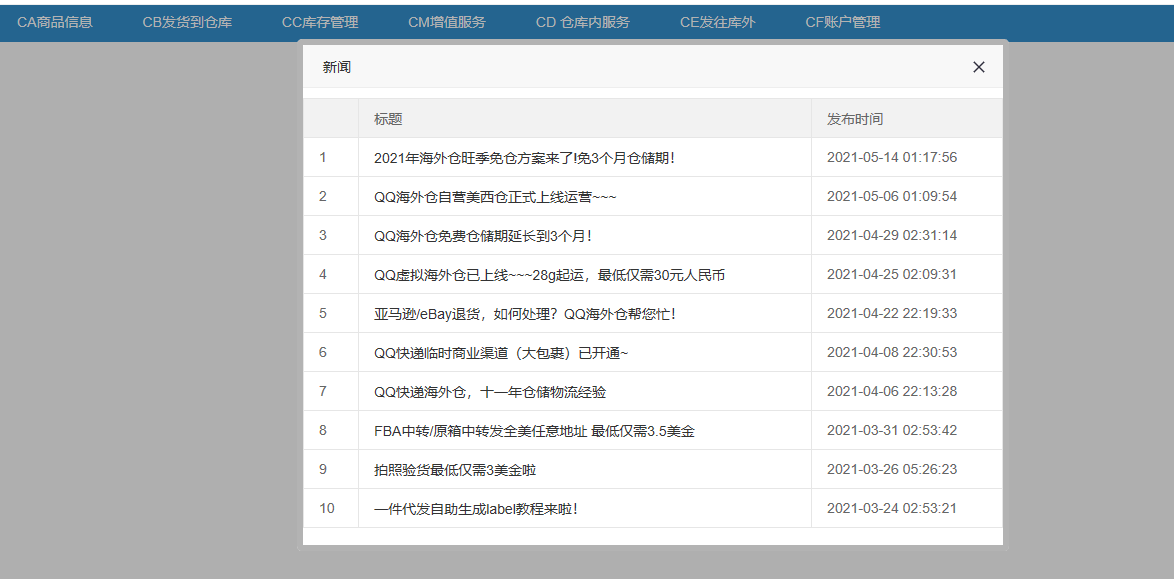
Task: Open news 2021年海外仓旺季免仓方案来了
Action: (x=524, y=157)
